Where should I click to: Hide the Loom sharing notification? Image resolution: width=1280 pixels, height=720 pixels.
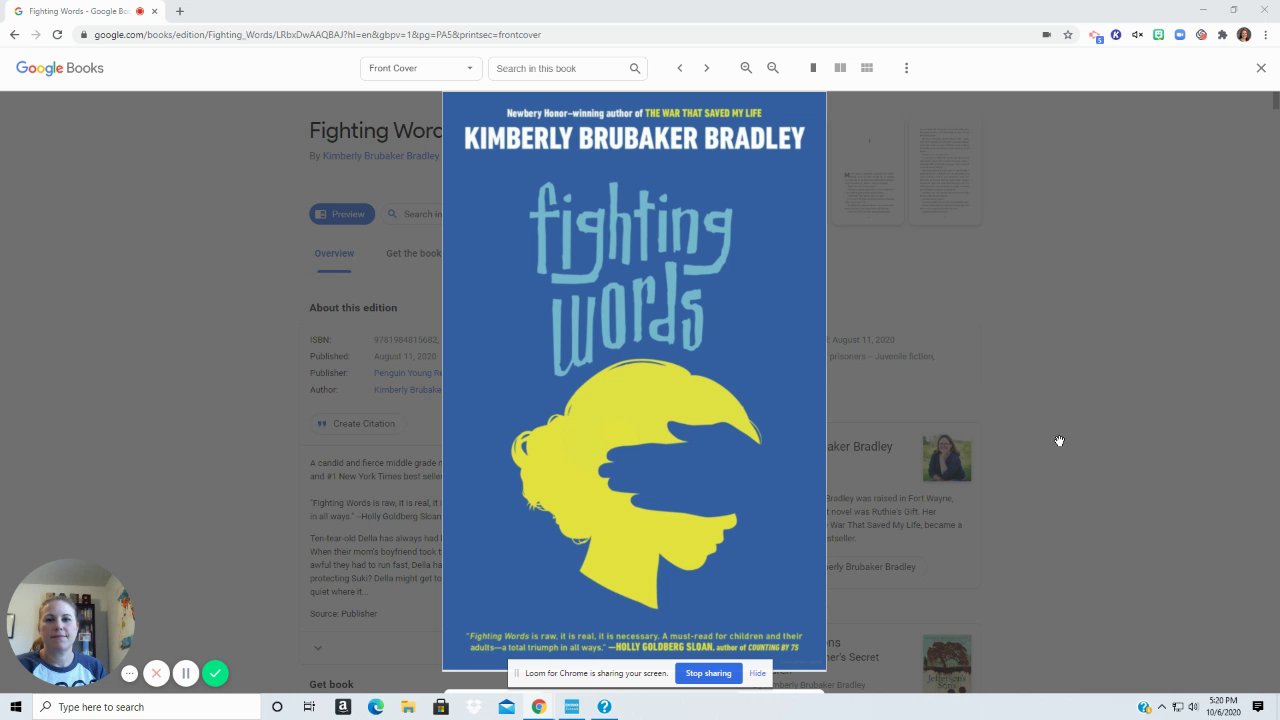(757, 673)
